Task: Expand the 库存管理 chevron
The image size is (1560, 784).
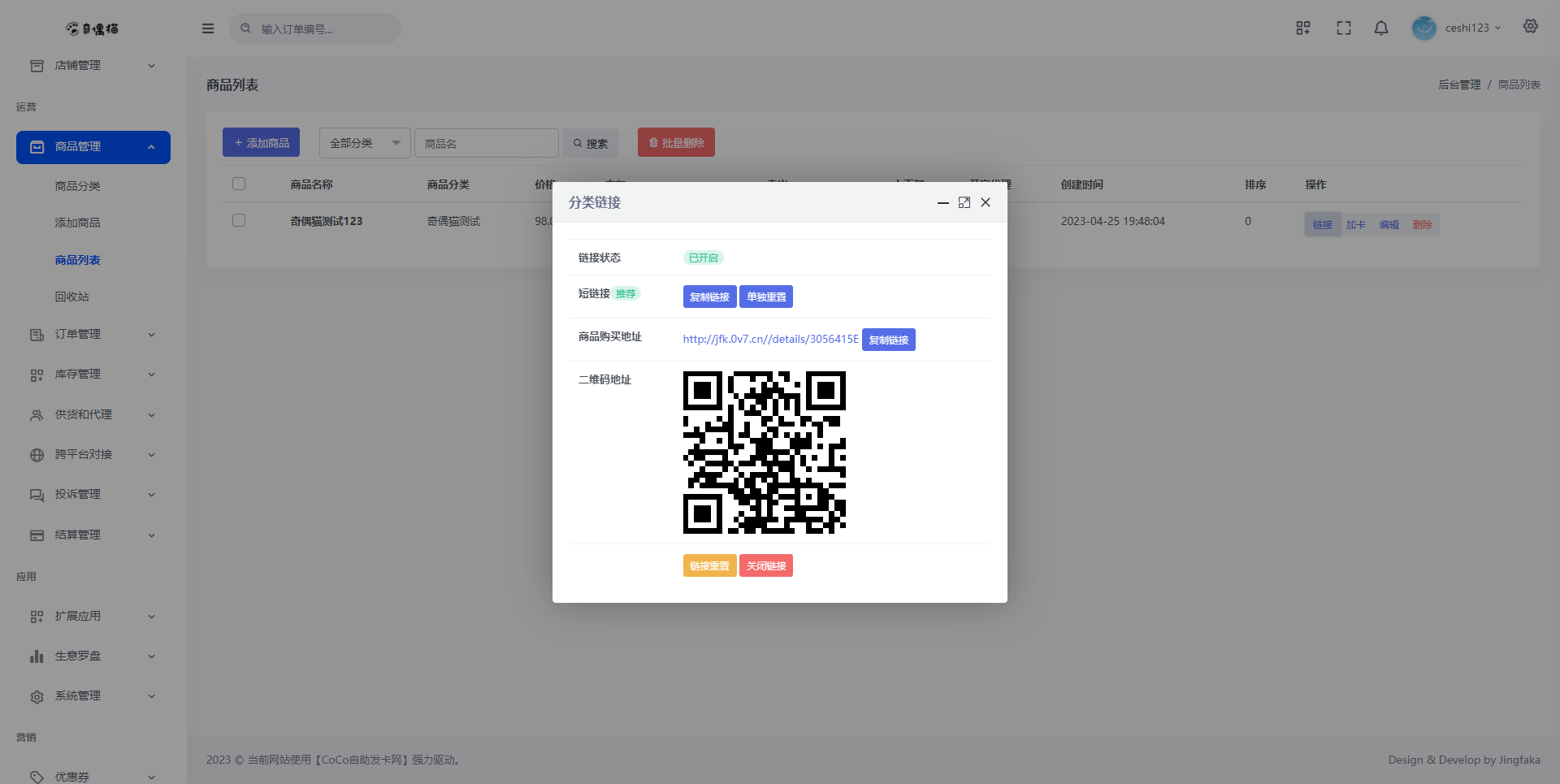Action: (151, 375)
